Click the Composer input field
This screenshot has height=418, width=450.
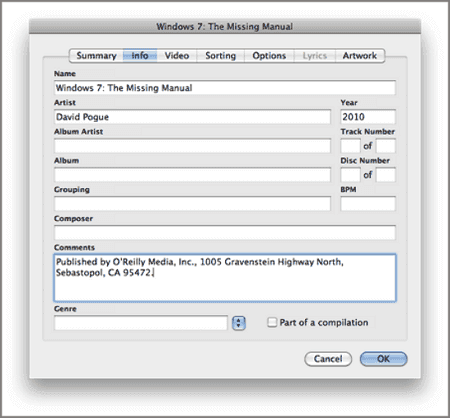(225, 233)
